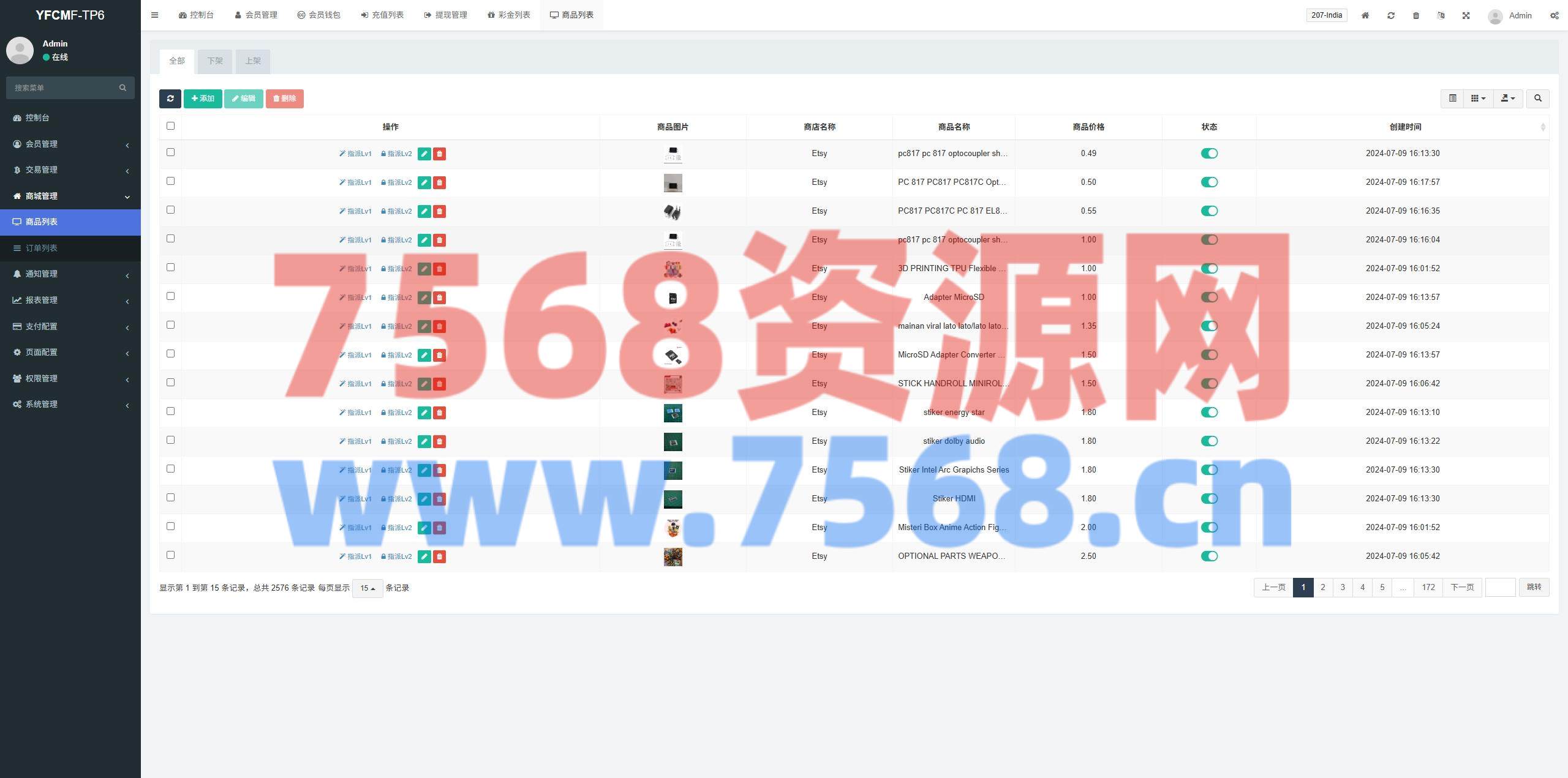This screenshot has width=1568, height=778.
Task: Toggle status switch for Adapter MicroSD
Action: 1208,297
